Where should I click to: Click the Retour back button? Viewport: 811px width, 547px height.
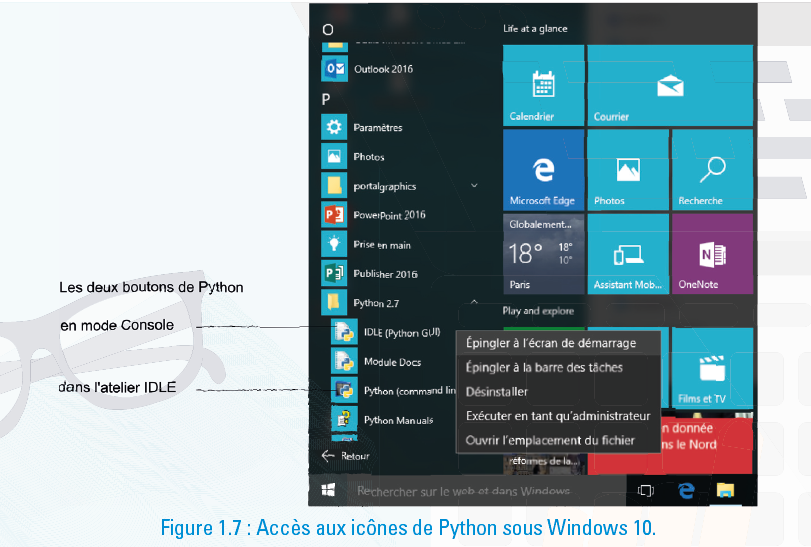[x=346, y=456]
